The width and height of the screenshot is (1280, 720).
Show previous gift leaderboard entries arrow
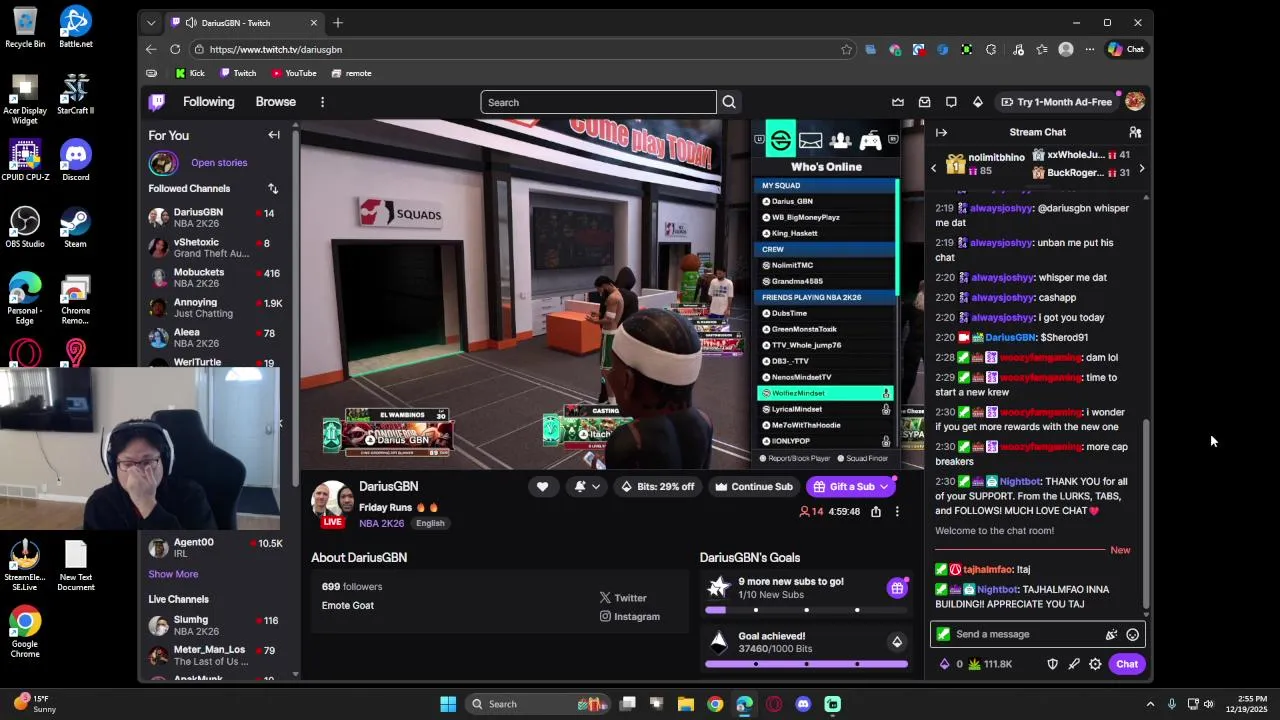point(934,169)
